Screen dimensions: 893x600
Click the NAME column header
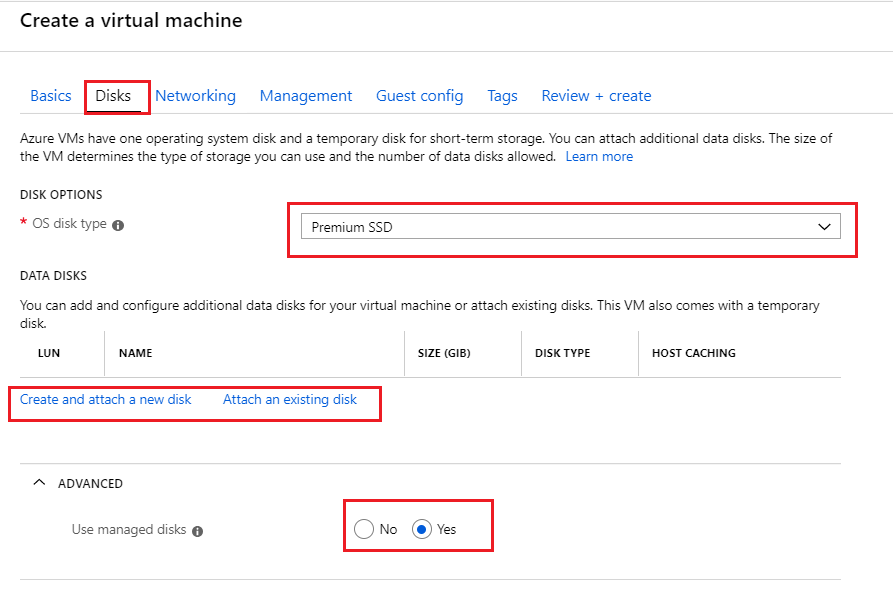click(x=135, y=353)
